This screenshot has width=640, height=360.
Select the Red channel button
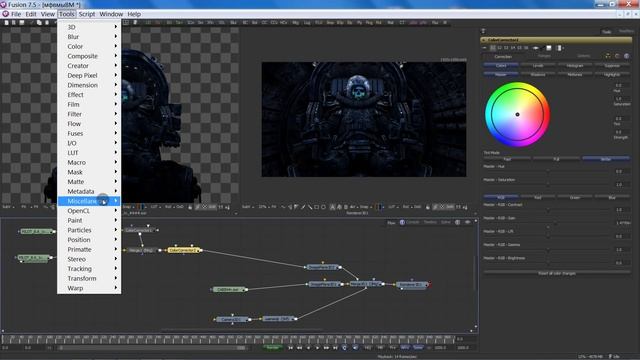(x=538, y=198)
